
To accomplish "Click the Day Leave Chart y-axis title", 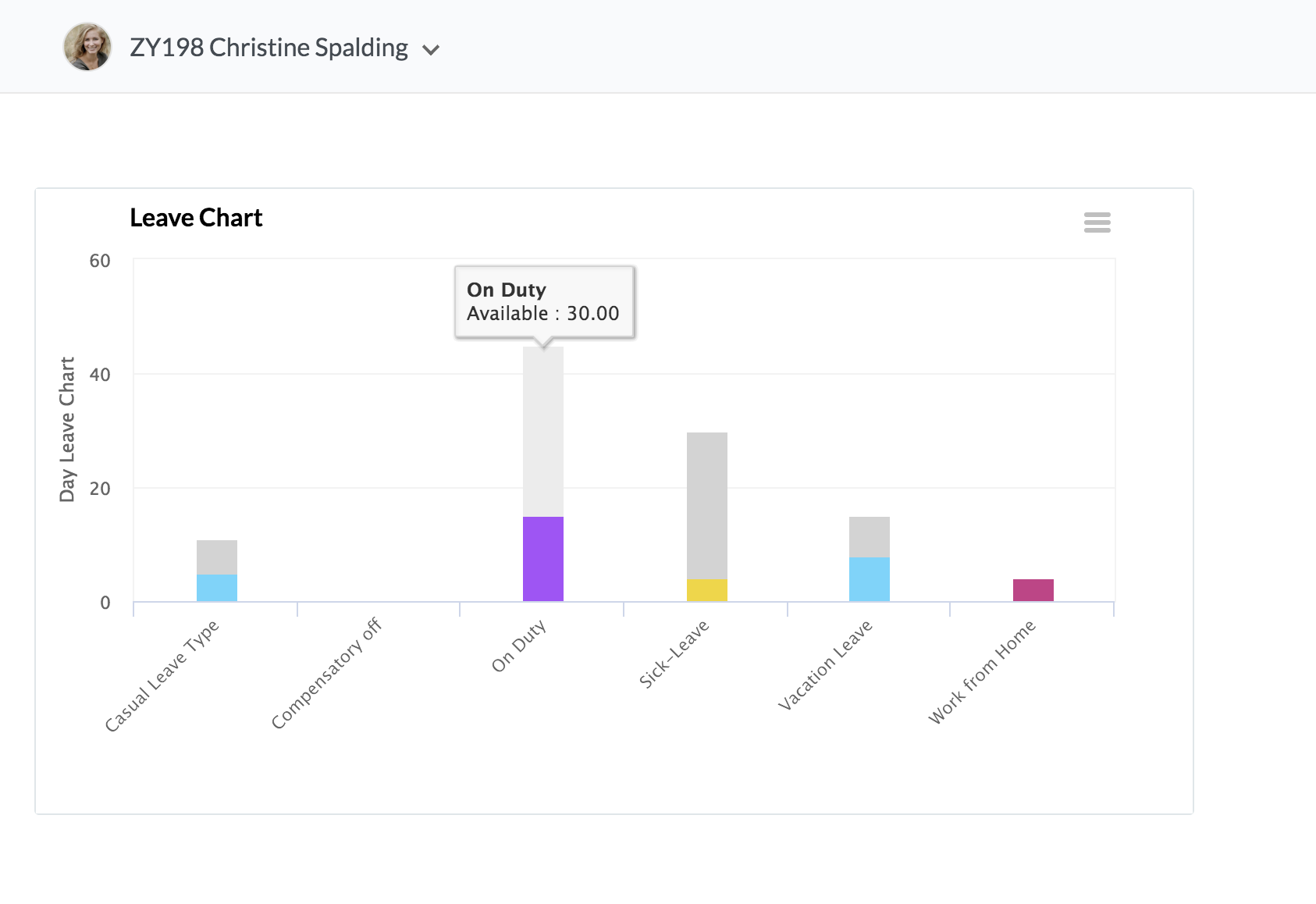I will tap(67, 429).
